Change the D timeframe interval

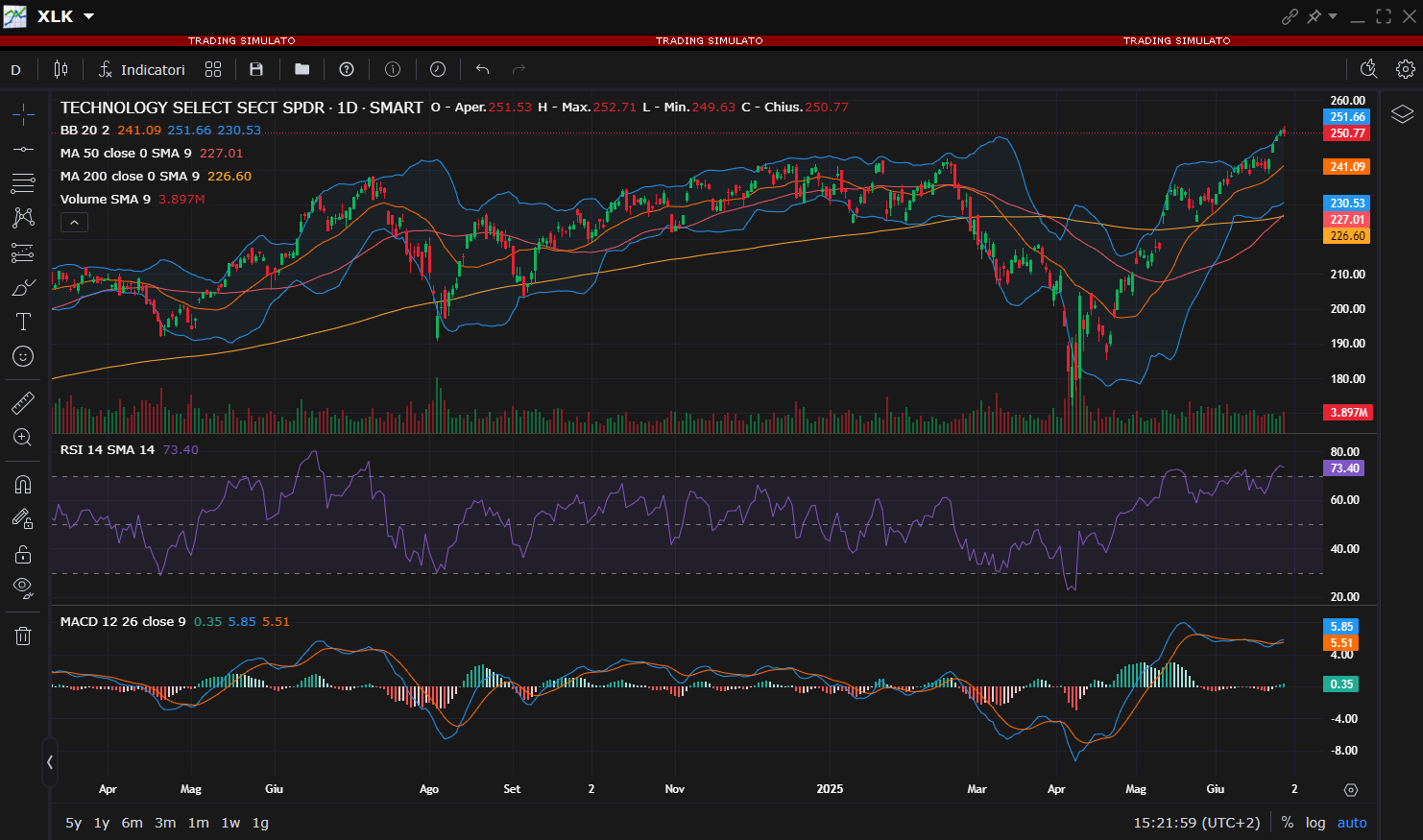[15, 69]
